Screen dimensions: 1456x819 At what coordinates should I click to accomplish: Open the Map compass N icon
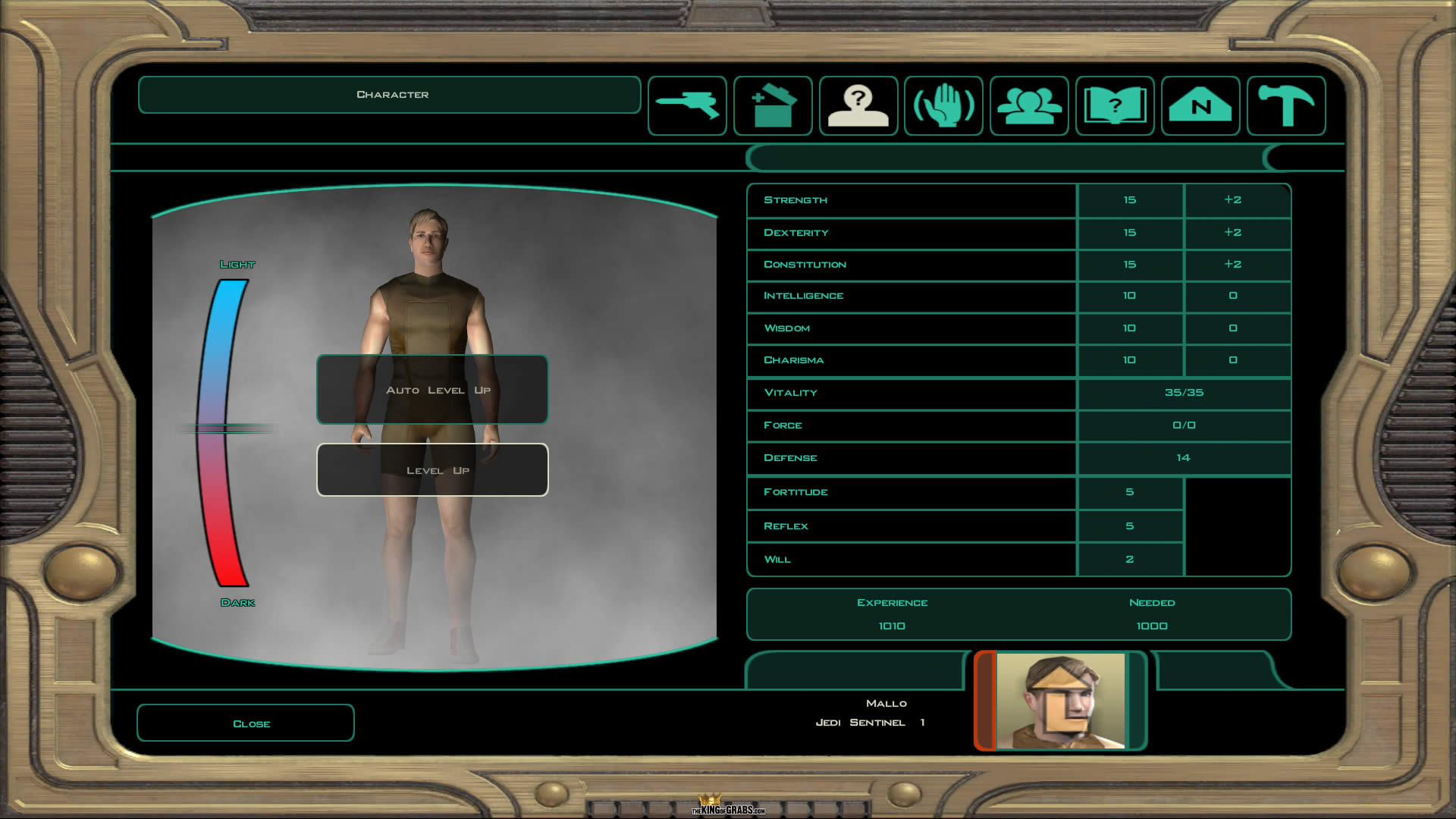click(x=1200, y=105)
